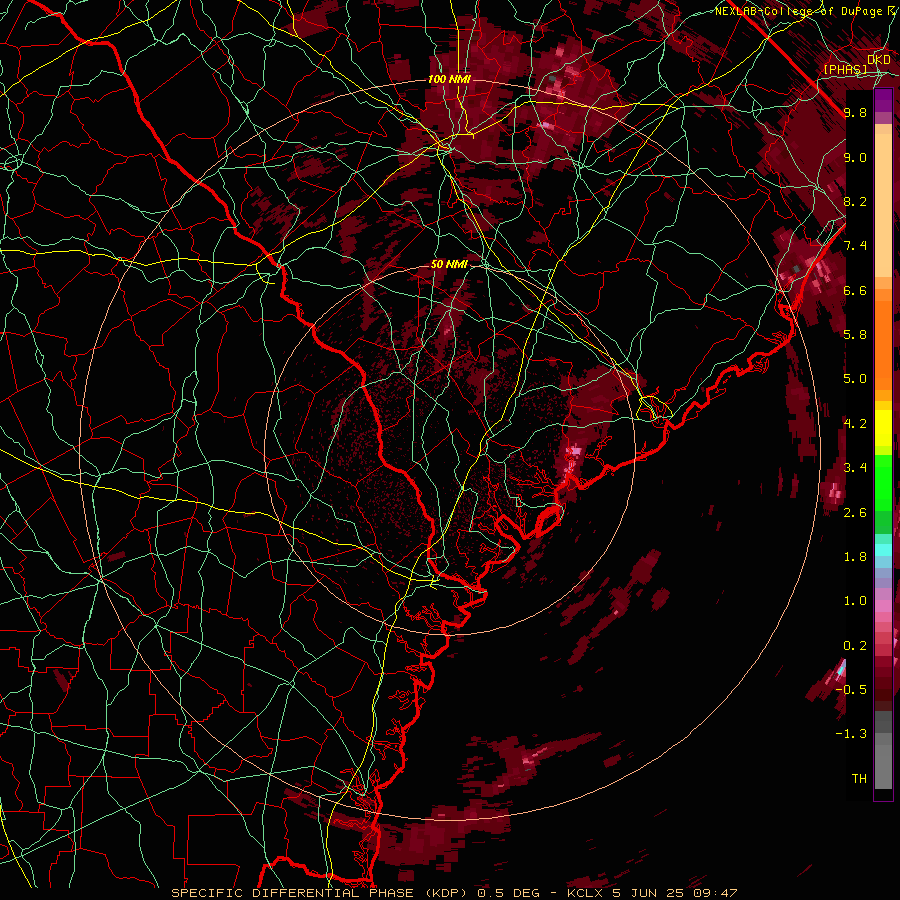Click the 9.8 value on the color scale
This screenshot has height=900, width=900.
855,112
